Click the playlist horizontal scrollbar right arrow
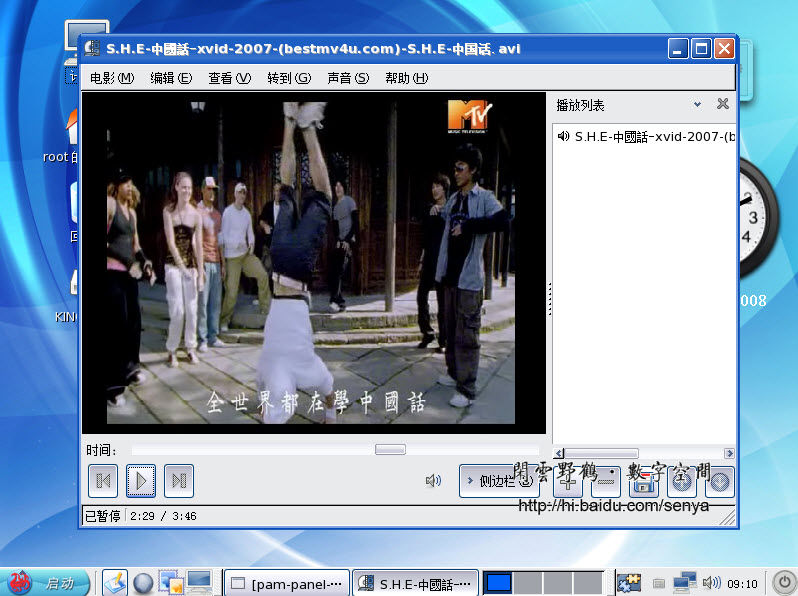Image resolution: width=798 pixels, height=596 pixels. [x=729, y=453]
